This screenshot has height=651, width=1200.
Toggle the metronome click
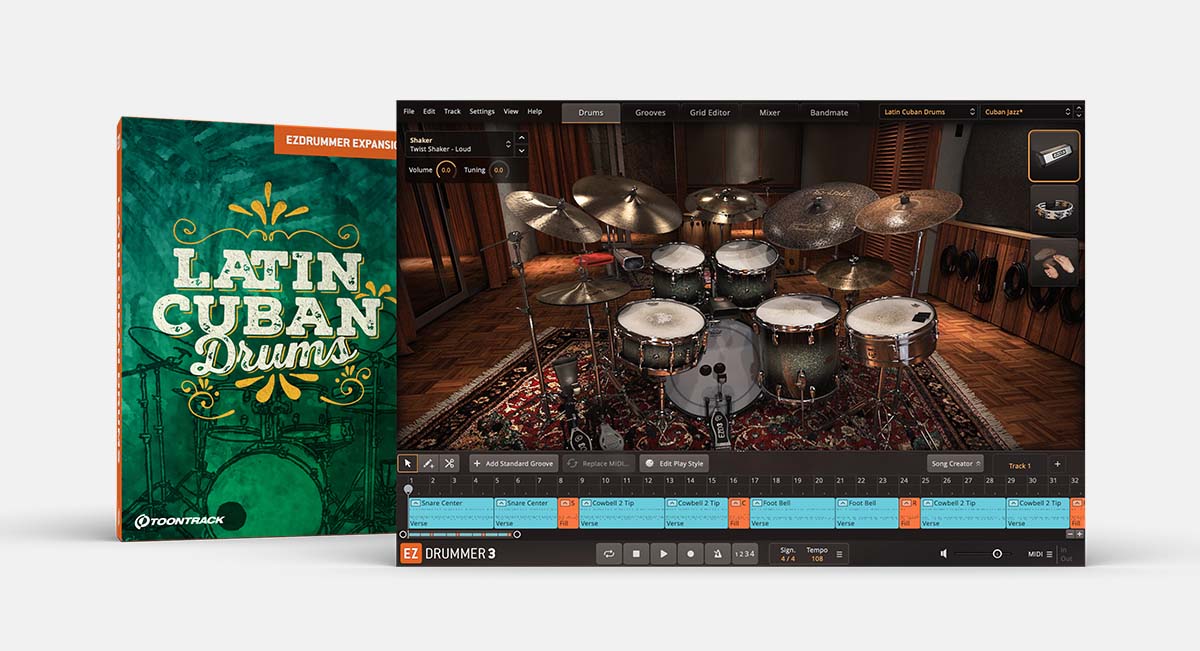tap(717, 553)
